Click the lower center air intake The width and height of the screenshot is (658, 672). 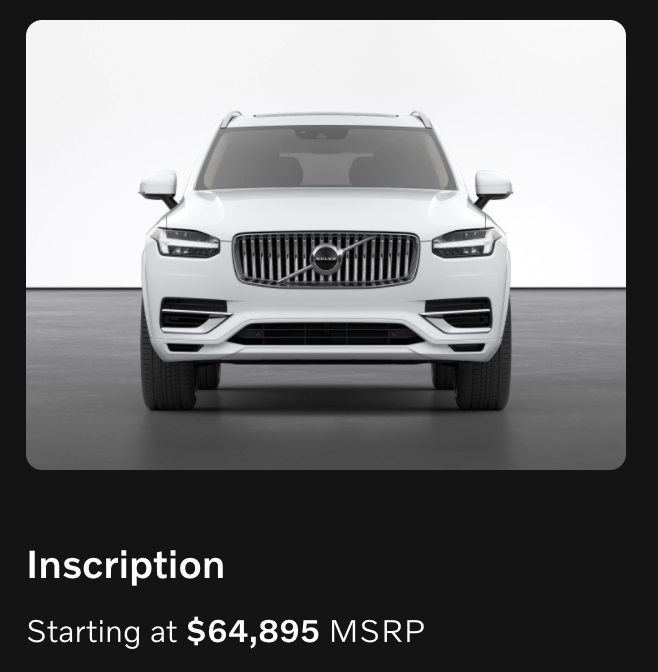pos(326,333)
